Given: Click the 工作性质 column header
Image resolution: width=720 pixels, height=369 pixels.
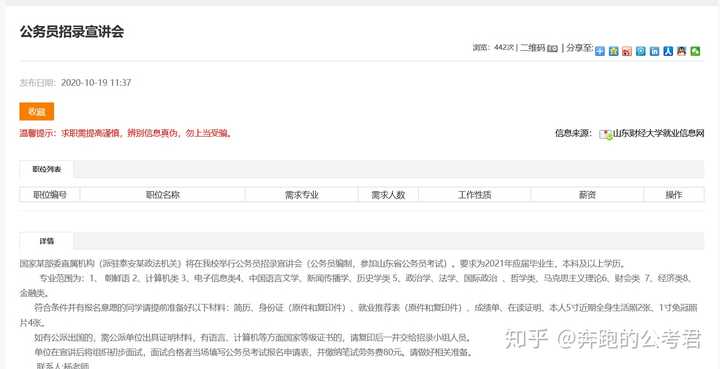Looking at the screenshot, I should pyautogui.click(x=475, y=195).
